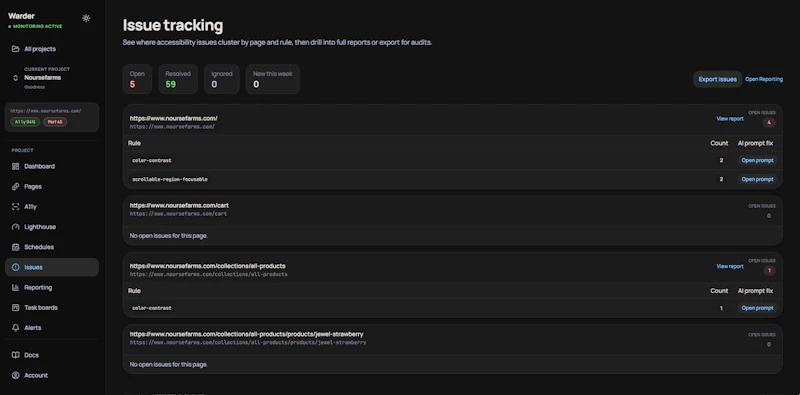Click the Issues alert icon

15,267
